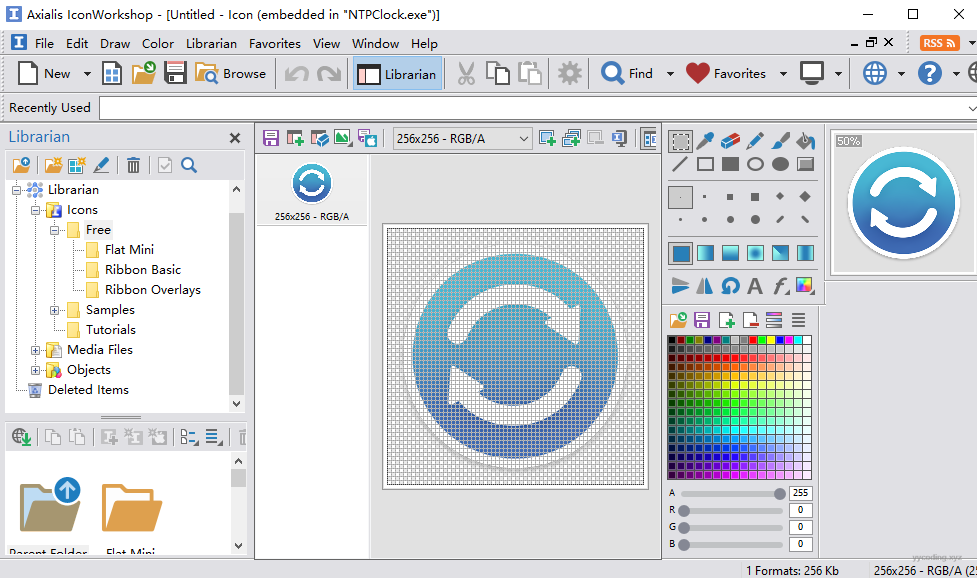Open the Favorites menu in menu bar
The image size is (977, 578).
pyautogui.click(x=274, y=43)
